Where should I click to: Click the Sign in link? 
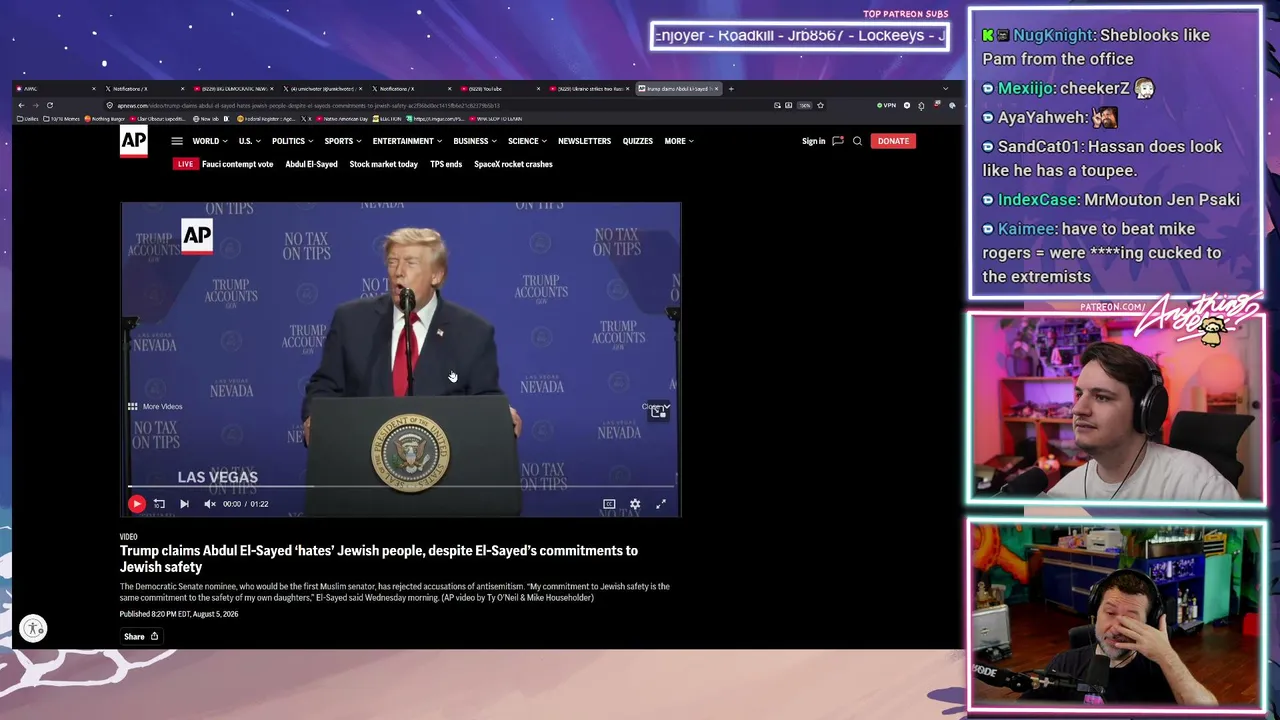pyautogui.click(x=813, y=141)
